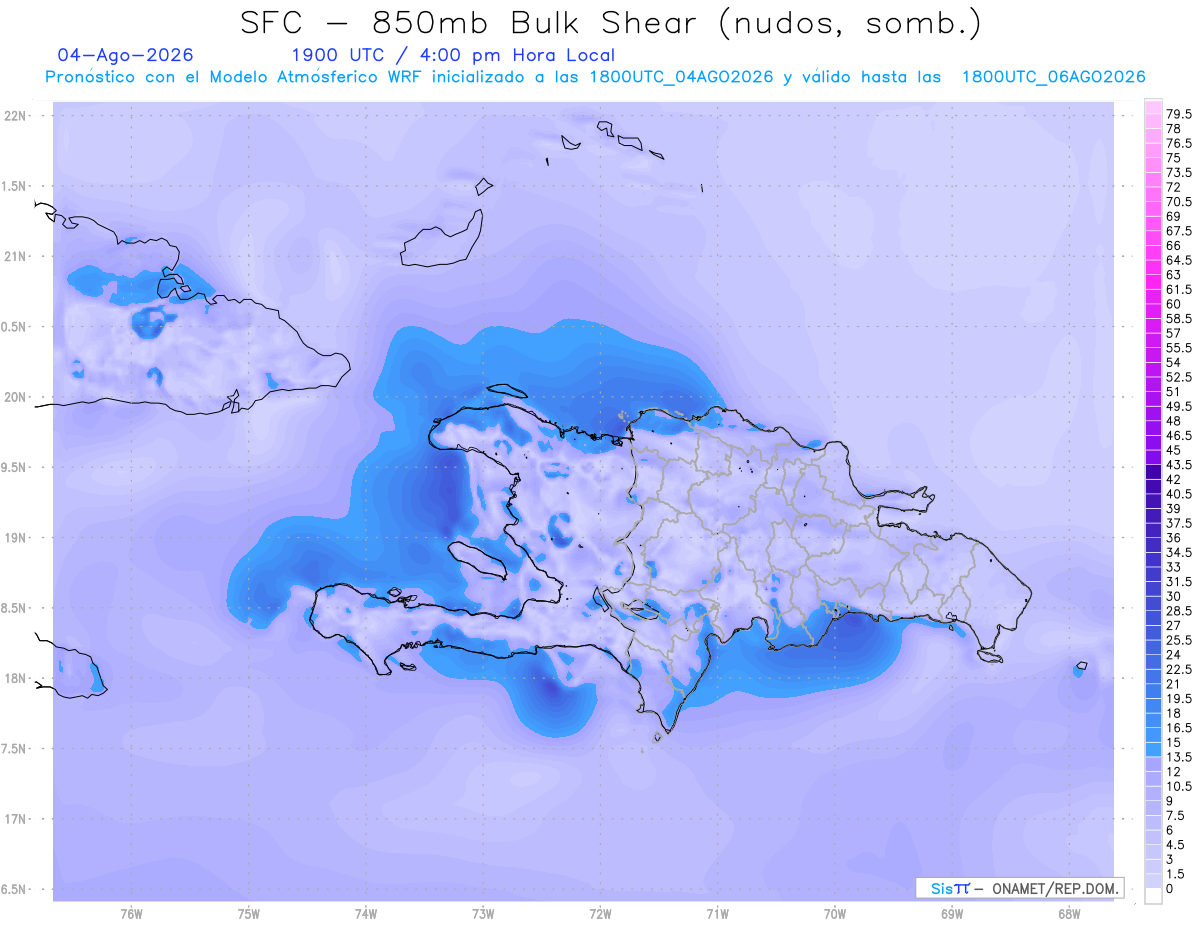Viewport: 1200px width, 927px height.
Task: Click longitude axis label '73W'
Action: pyautogui.click(x=483, y=914)
